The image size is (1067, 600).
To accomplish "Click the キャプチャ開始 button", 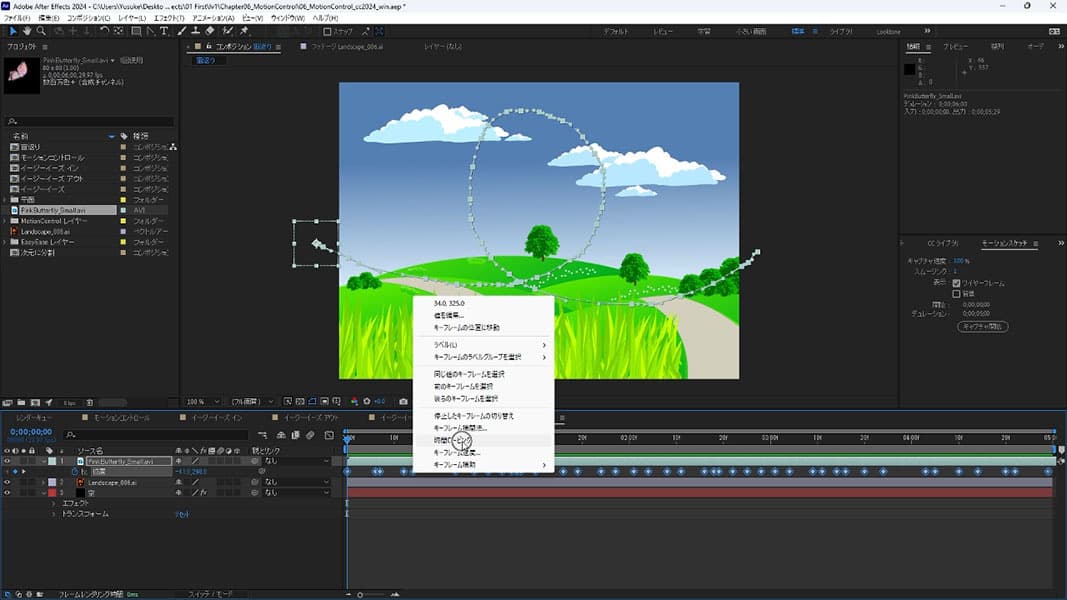I will [x=982, y=326].
